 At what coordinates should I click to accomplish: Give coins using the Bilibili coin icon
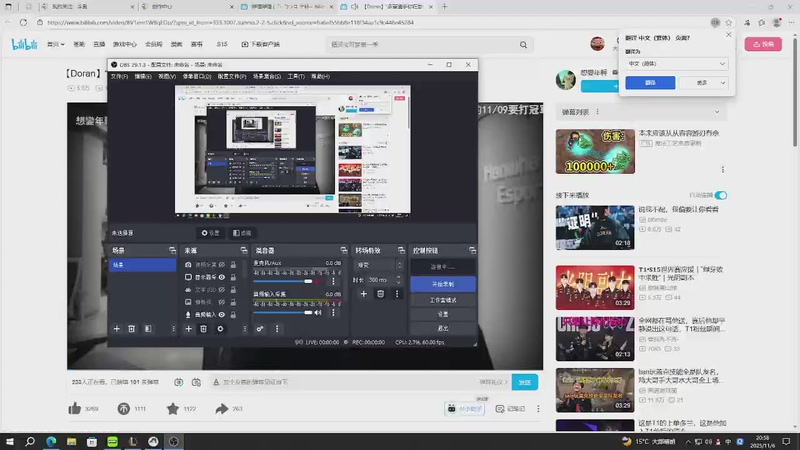pyautogui.click(x=123, y=409)
